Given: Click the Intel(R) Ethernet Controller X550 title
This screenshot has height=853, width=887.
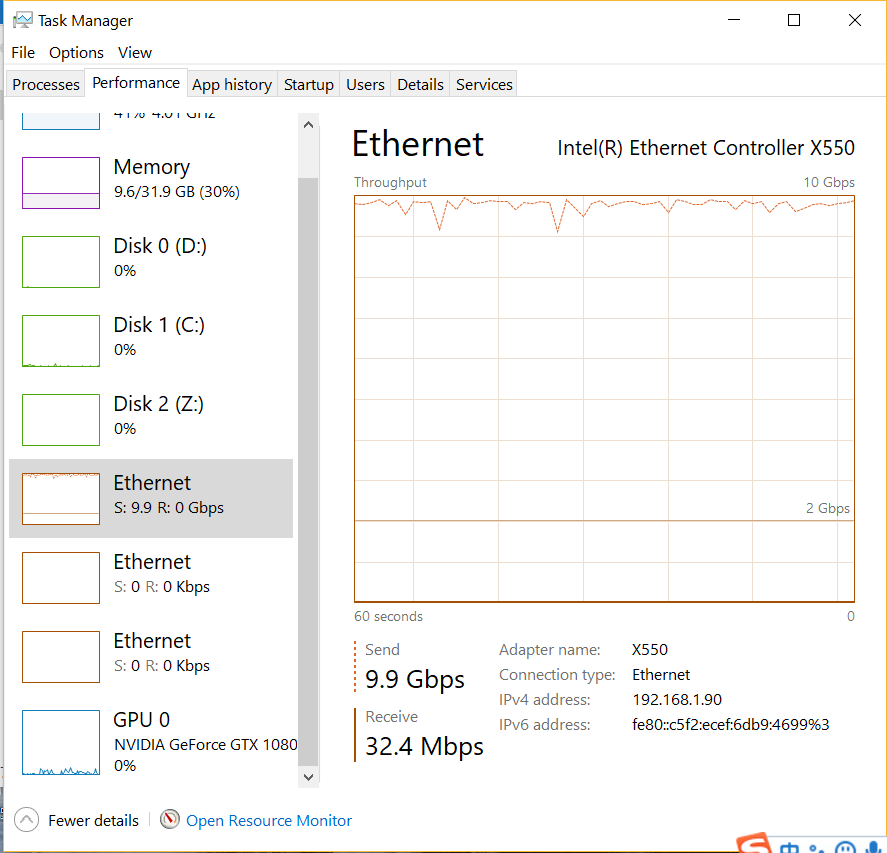Looking at the screenshot, I should tap(705, 148).
